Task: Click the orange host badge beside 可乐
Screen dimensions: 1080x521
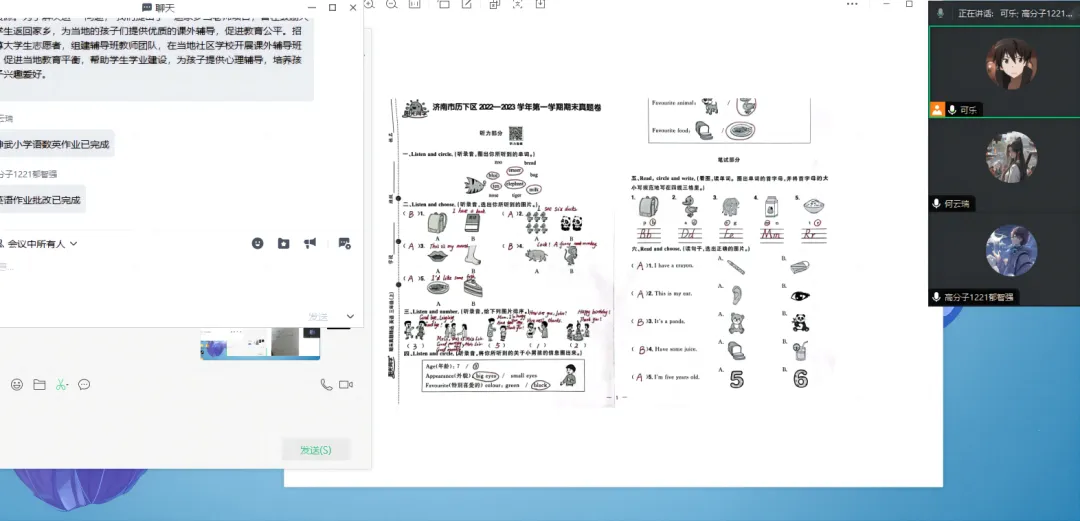Action: click(937, 110)
